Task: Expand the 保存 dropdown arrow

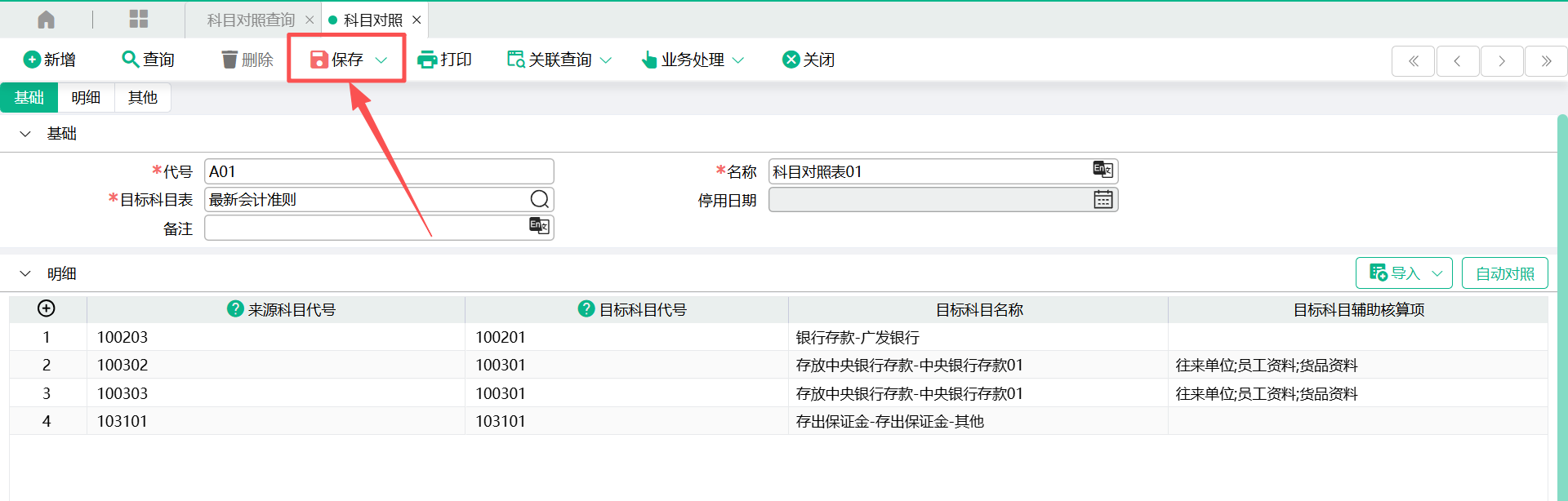Action: [381, 60]
